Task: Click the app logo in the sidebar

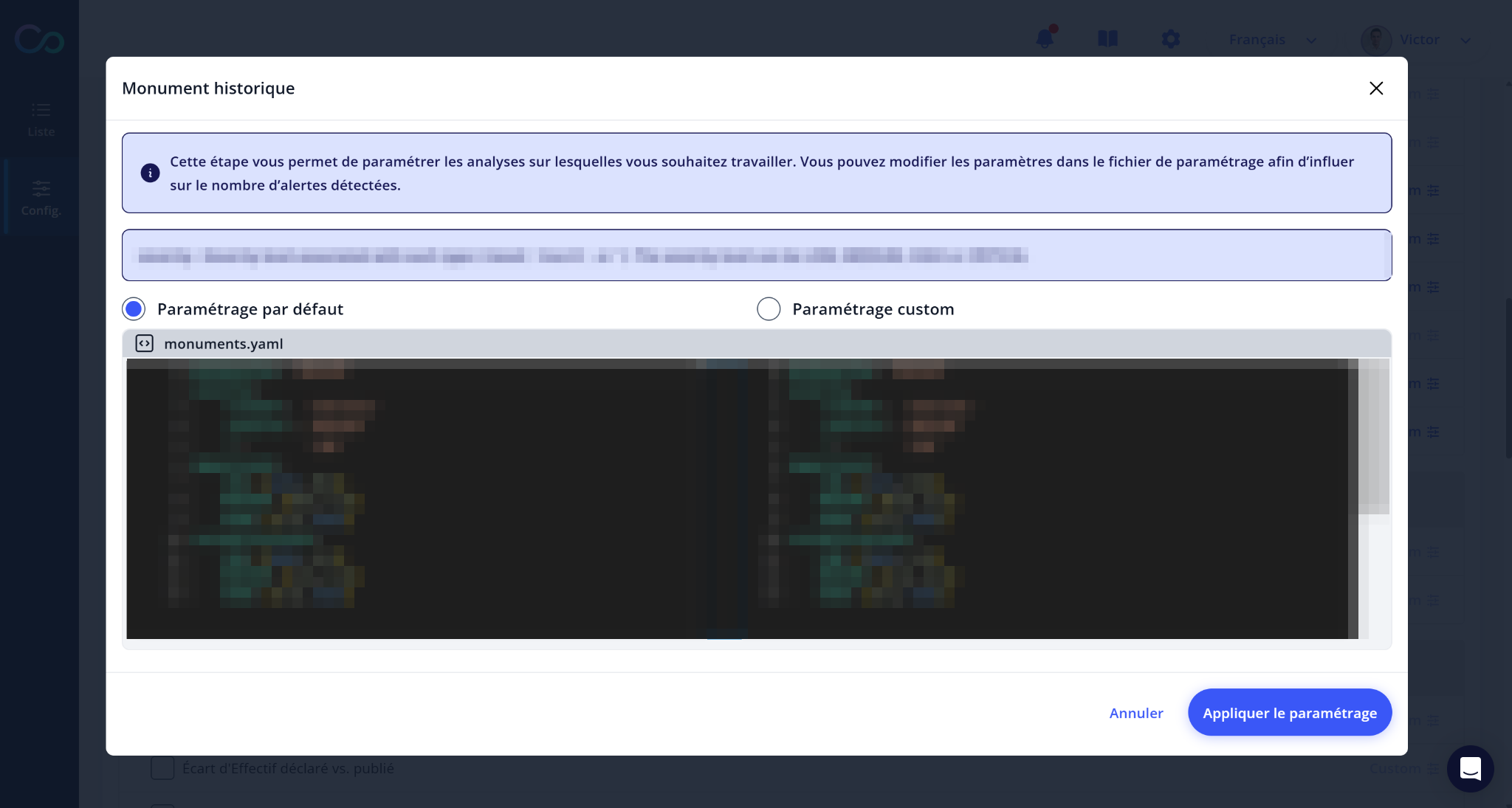Action: (39, 39)
